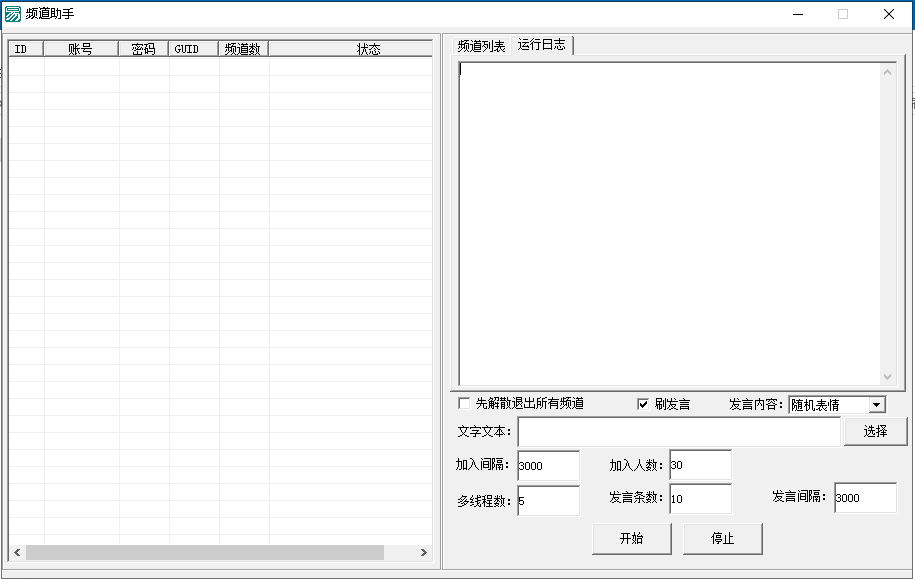Uncheck the 刷发言 checkbox
The width and height of the screenshot is (915, 579).
(643, 404)
